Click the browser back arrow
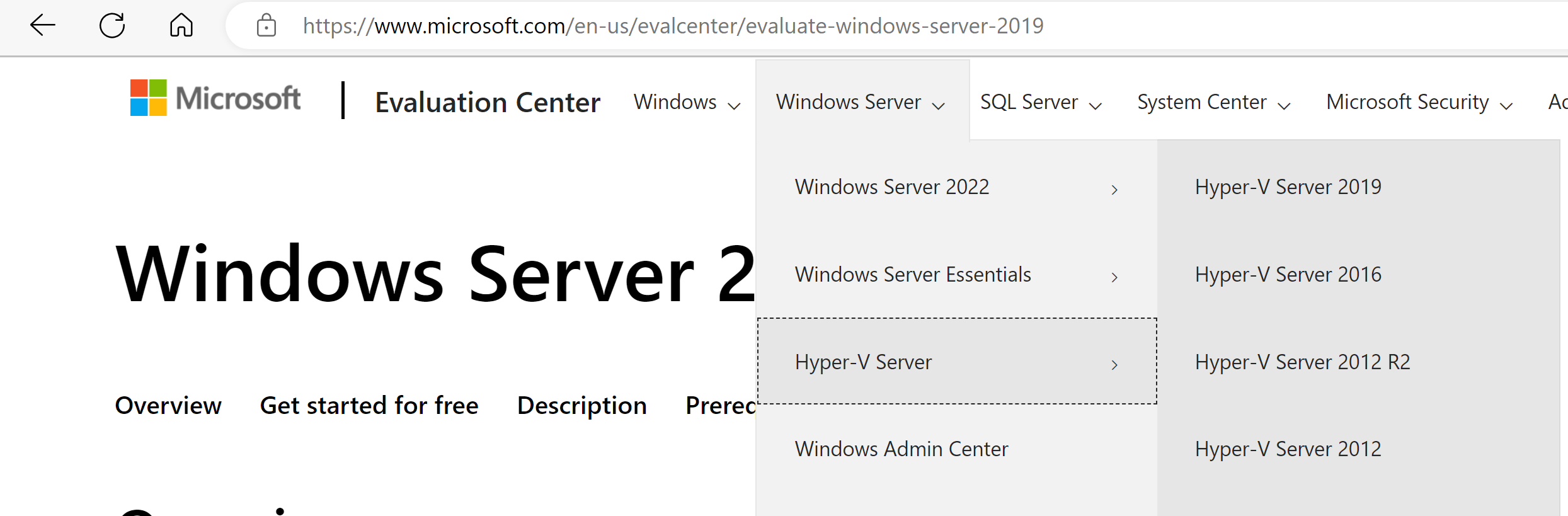This screenshot has width=1568, height=516. click(x=42, y=25)
